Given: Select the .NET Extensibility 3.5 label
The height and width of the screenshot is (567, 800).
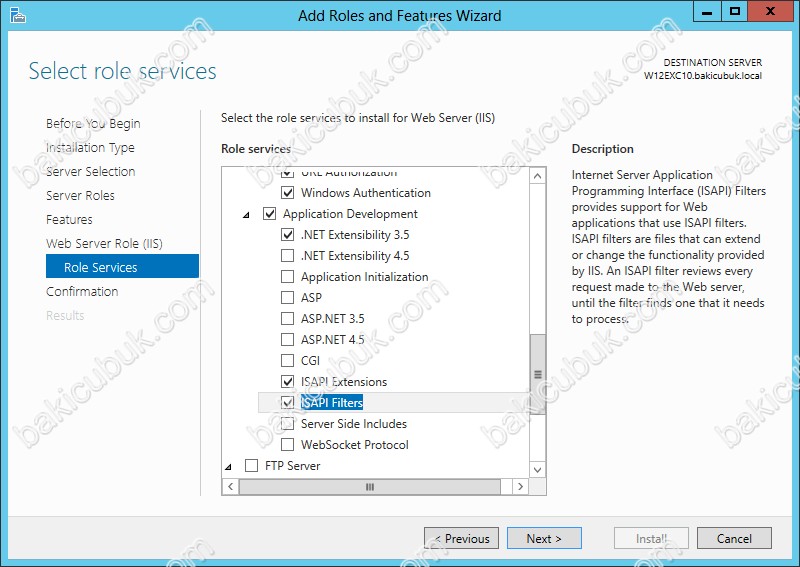Looking at the screenshot, I should [x=355, y=235].
